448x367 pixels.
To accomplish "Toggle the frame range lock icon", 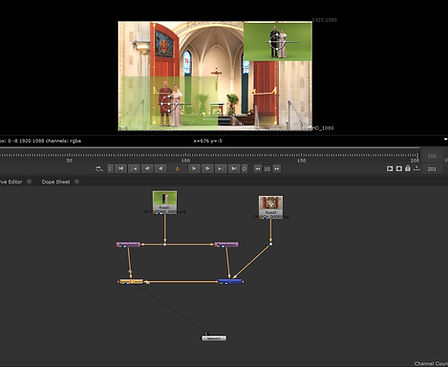I will pos(408,168).
